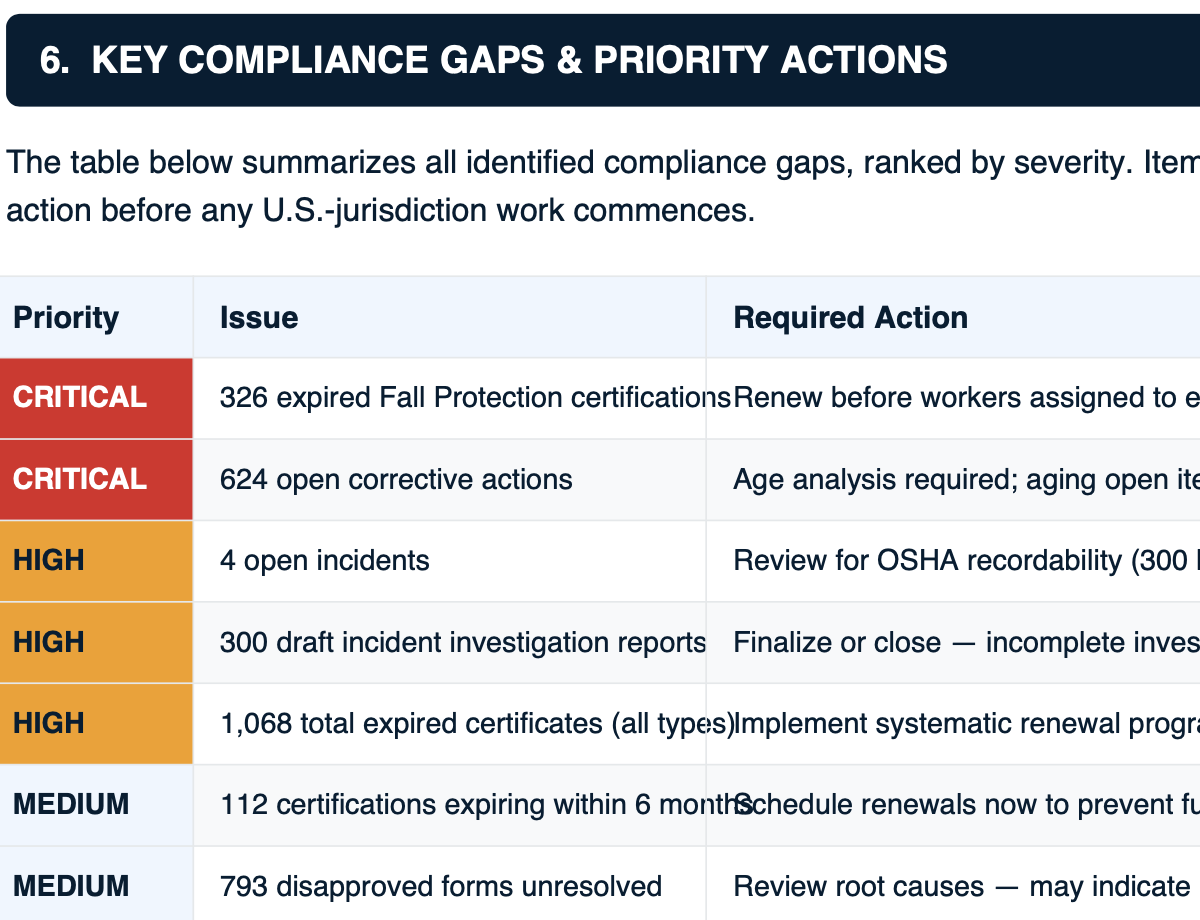Click 'Schedule renewals now' action text
The image size is (1200, 920).
(967, 805)
